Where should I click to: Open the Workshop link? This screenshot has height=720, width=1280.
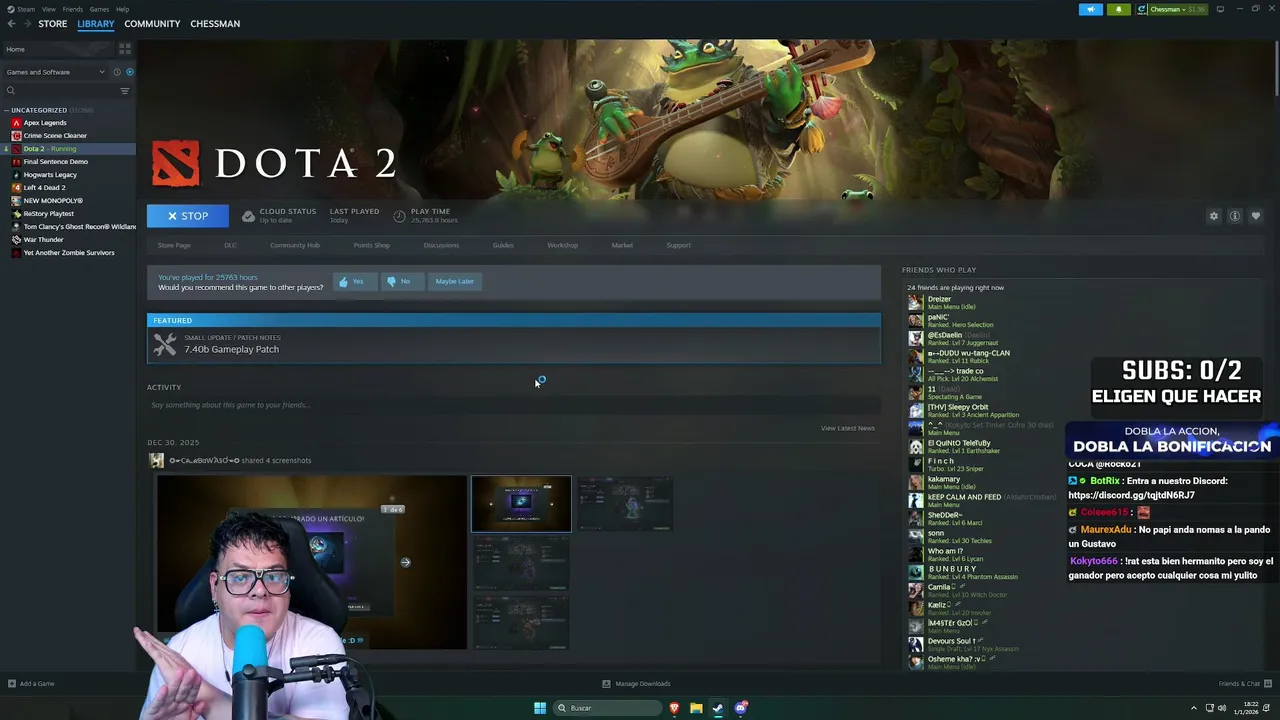(x=562, y=245)
